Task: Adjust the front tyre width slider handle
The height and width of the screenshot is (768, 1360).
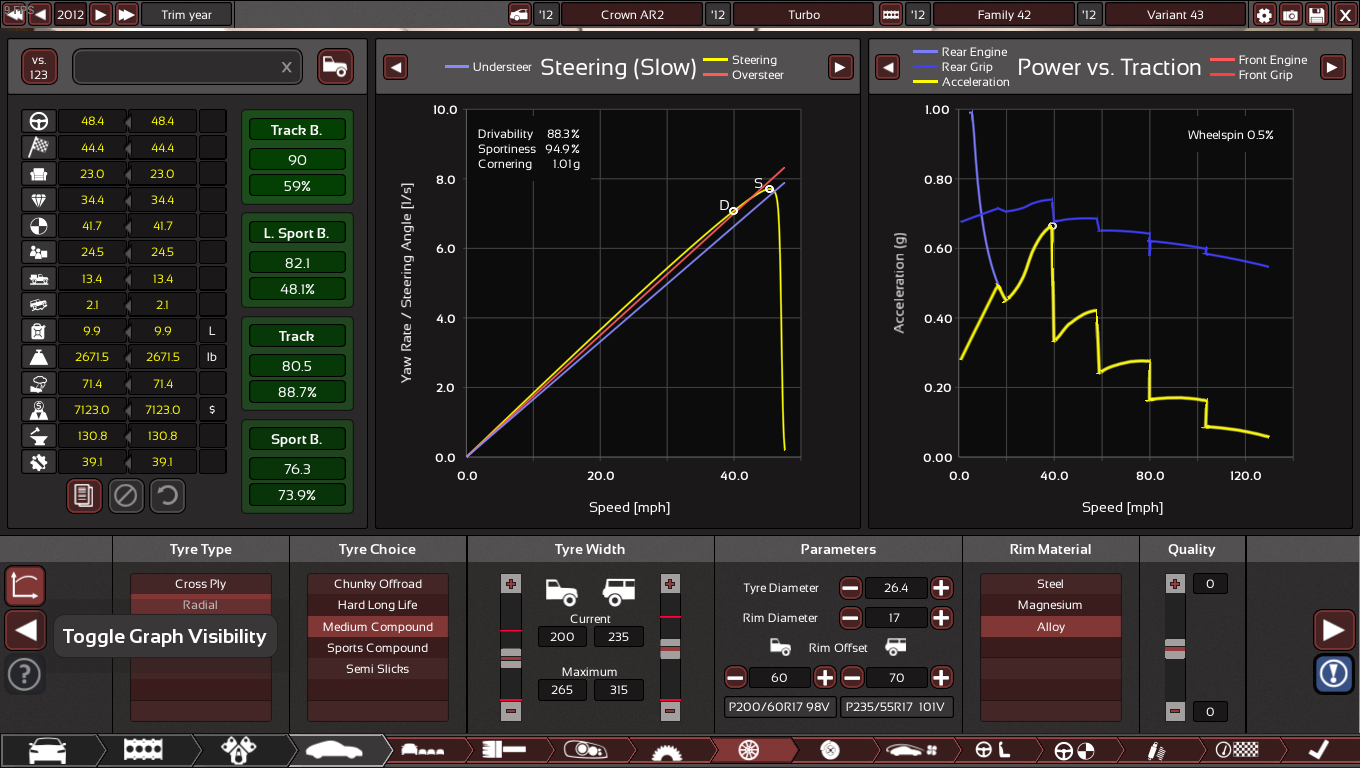Action: (511, 657)
